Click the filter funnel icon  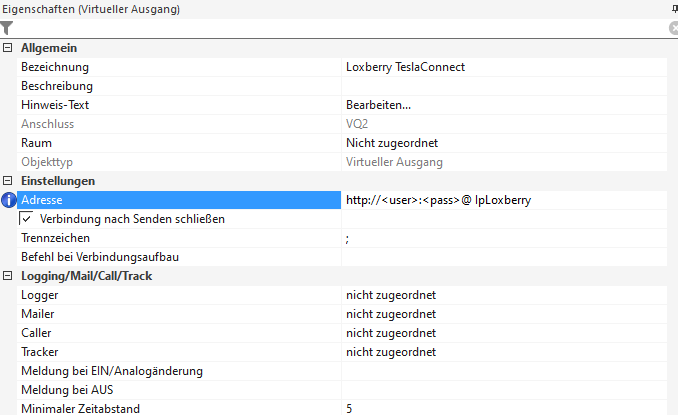tap(6, 28)
